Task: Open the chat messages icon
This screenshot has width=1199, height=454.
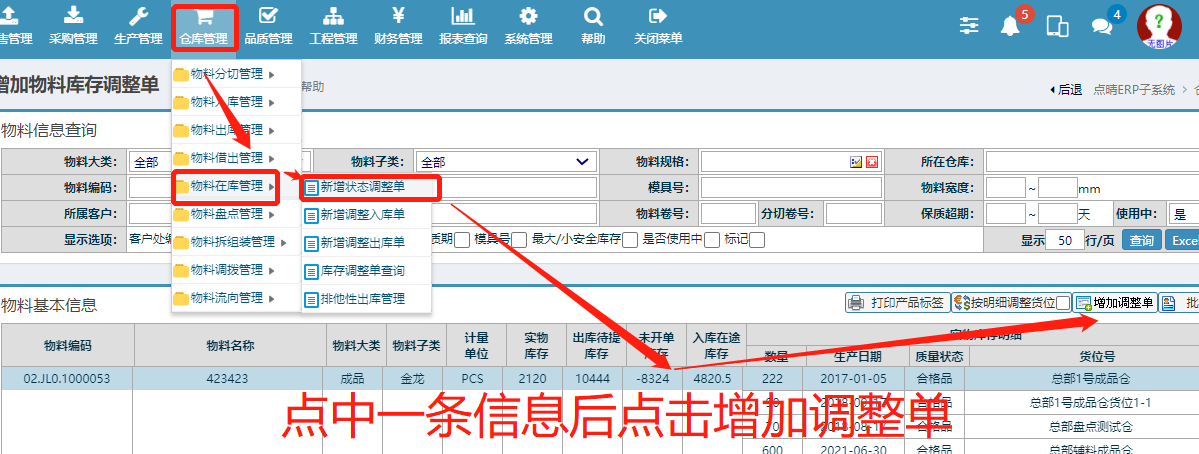Action: 1101,27
